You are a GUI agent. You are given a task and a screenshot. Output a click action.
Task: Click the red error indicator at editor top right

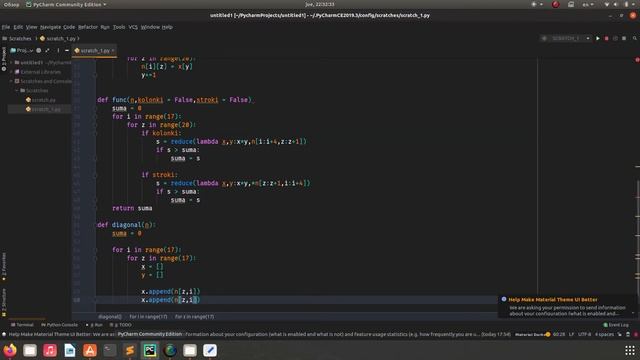click(x=637, y=60)
